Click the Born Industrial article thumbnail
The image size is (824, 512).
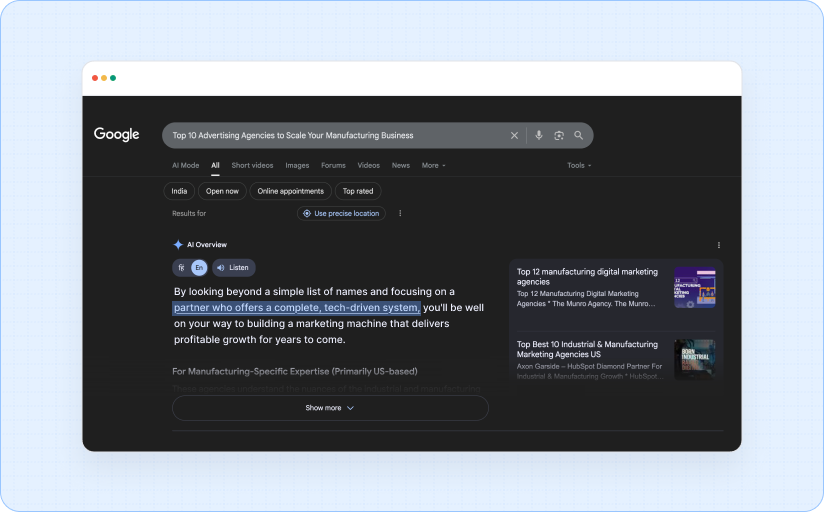694,360
